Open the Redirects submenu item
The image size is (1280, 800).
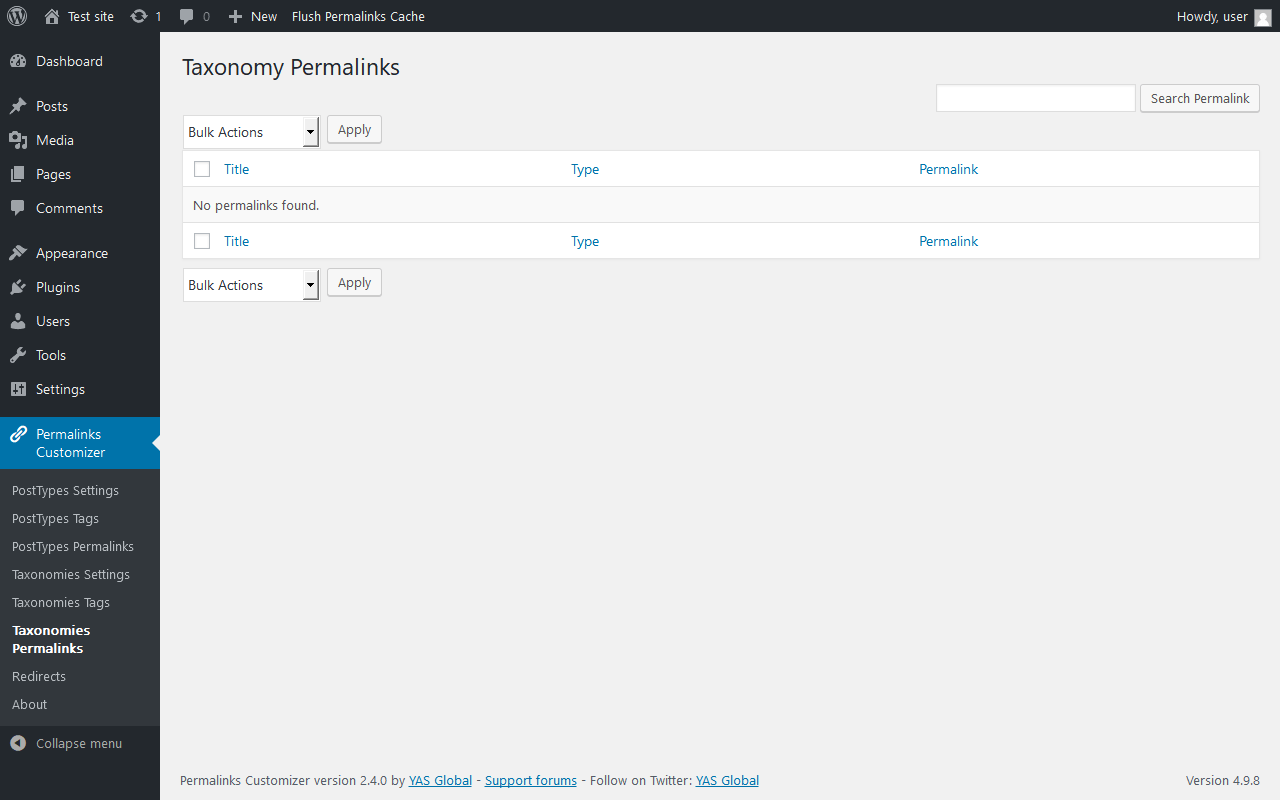click(x=39, y=676)
